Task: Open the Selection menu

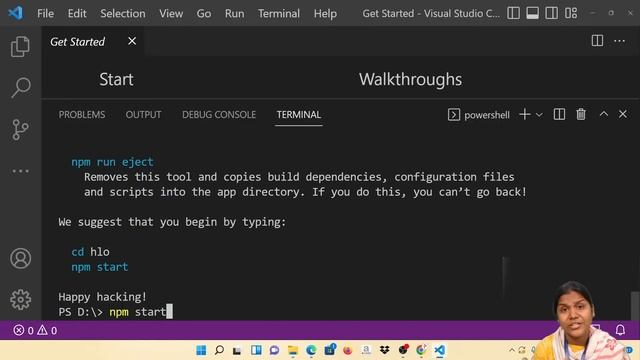Action: coord(123,13)
